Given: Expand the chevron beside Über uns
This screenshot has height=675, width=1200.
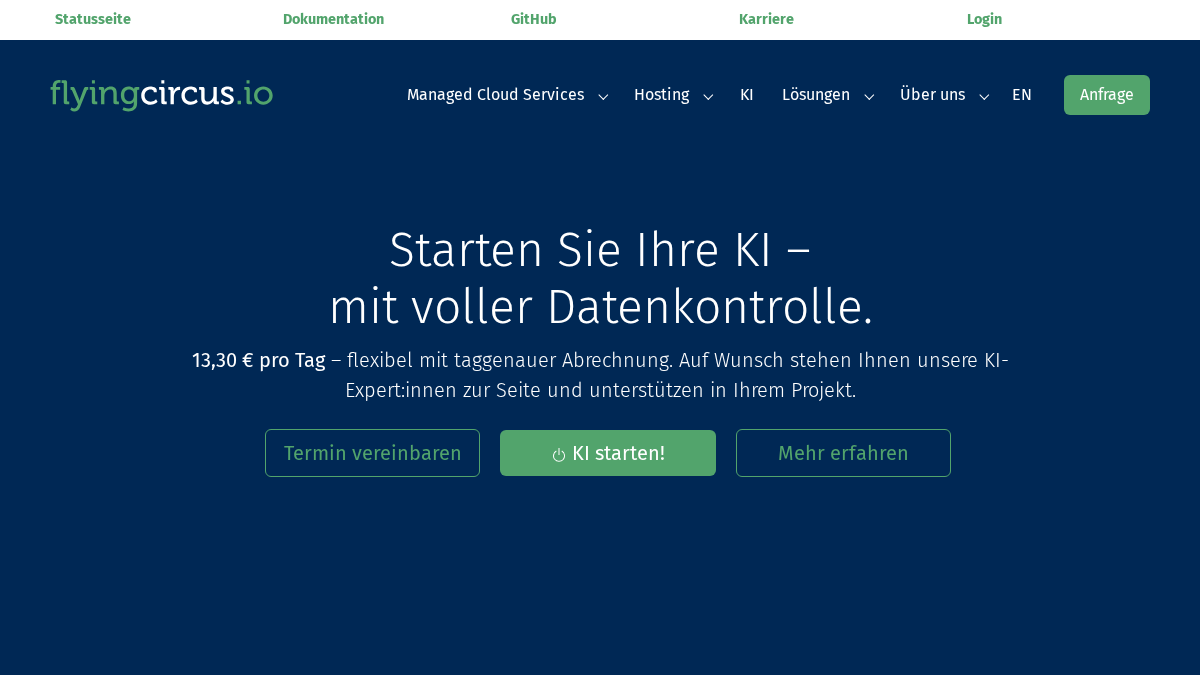Looking at the screenshot, I should pyautogui.click(x=984, y=97).
